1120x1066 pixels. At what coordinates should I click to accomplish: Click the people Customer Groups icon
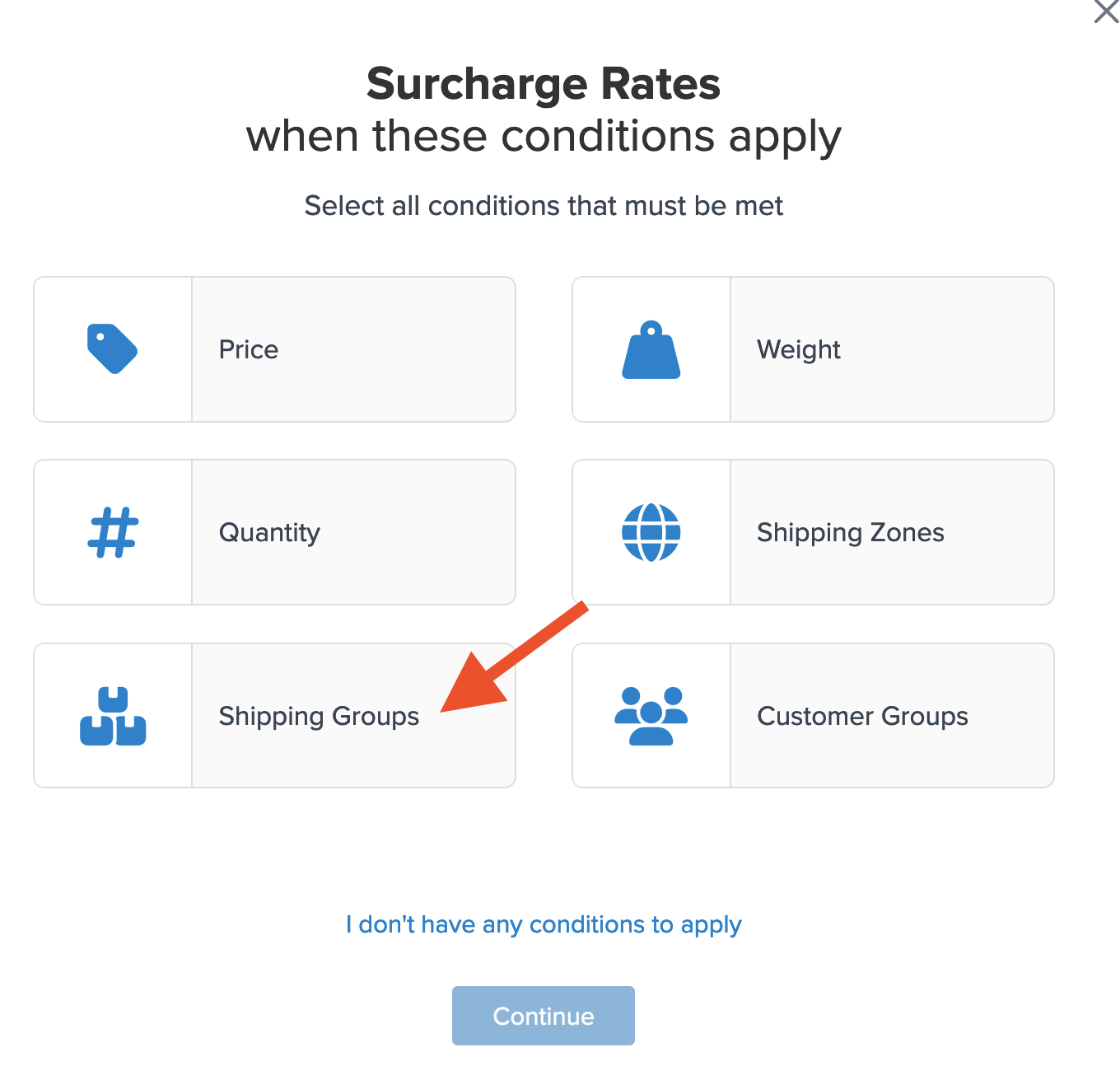(x=651, y=716)
